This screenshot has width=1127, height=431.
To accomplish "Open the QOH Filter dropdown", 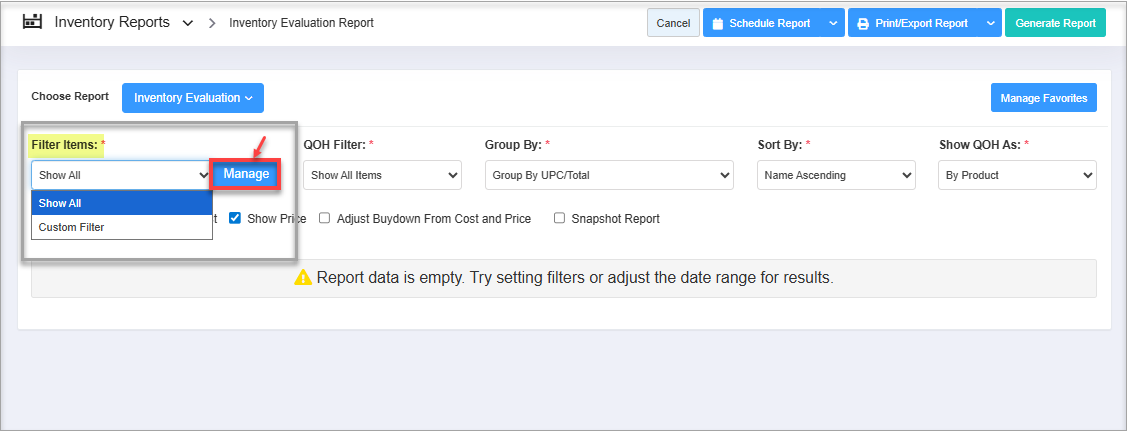I will coord(382,175).
